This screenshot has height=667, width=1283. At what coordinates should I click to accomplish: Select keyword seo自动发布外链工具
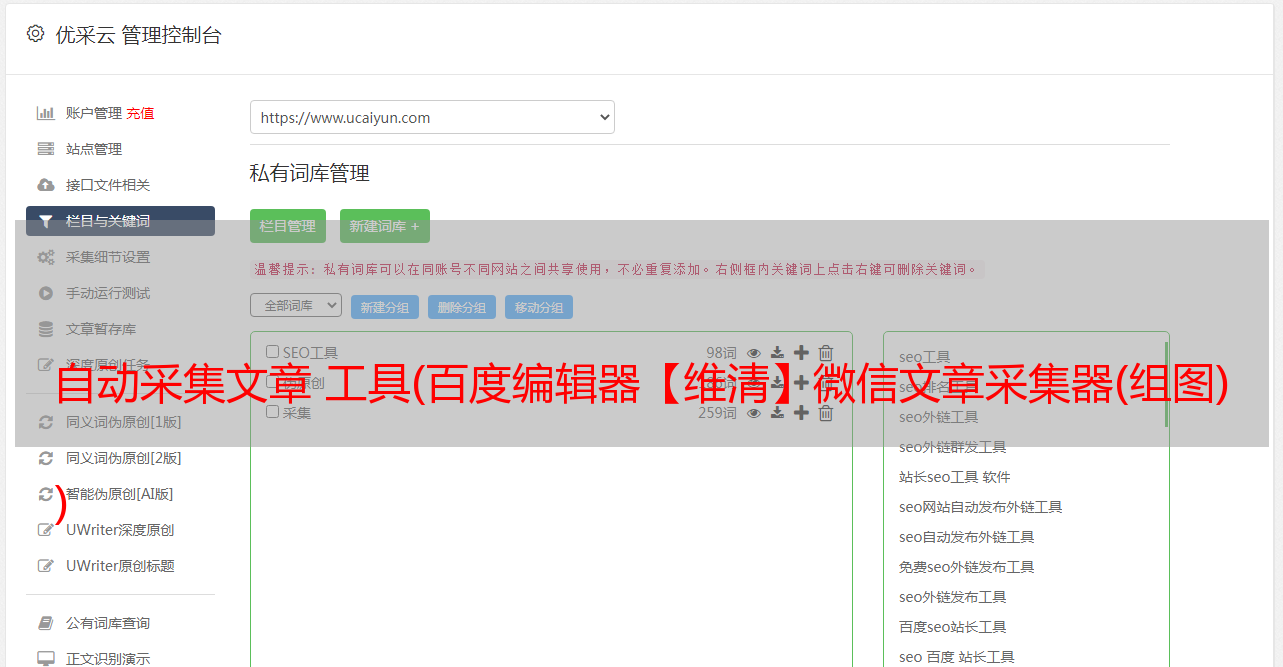(x=967, y=537)
